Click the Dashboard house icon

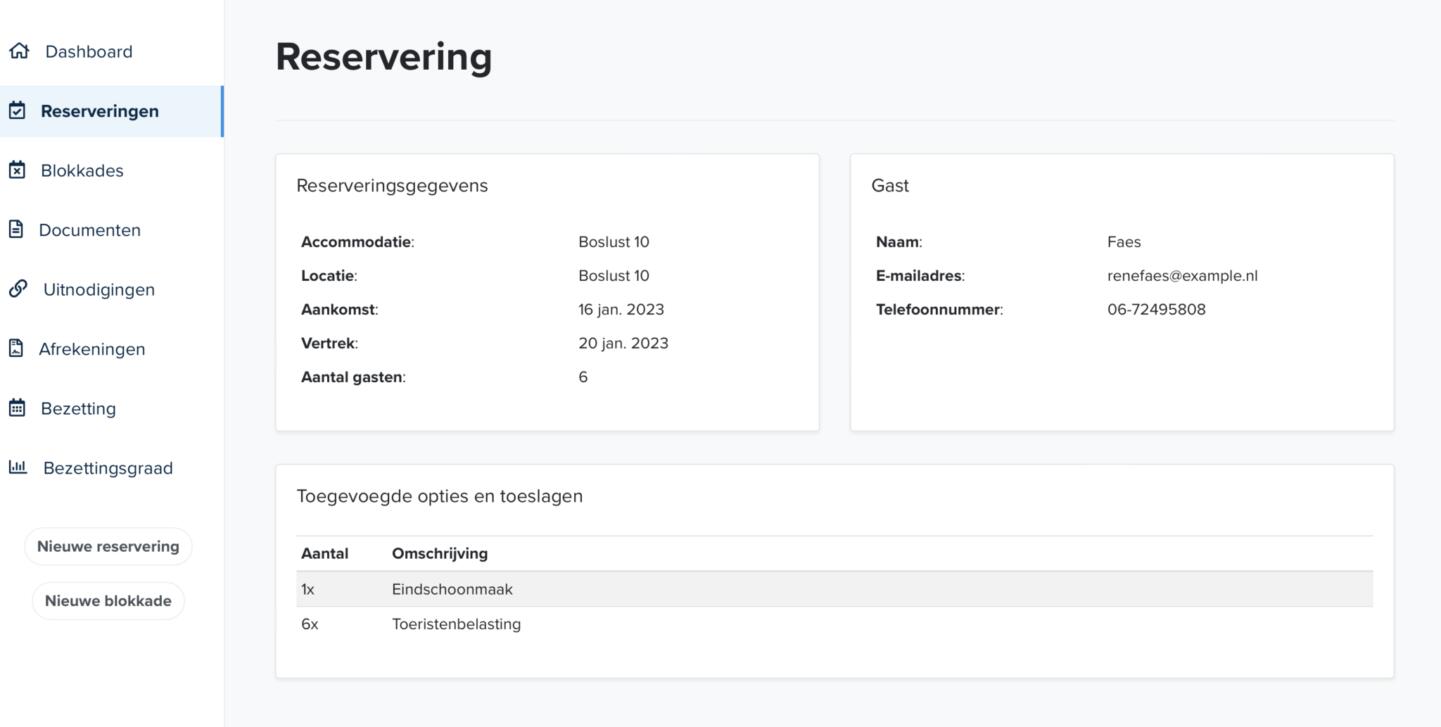[x=18, y=51]
